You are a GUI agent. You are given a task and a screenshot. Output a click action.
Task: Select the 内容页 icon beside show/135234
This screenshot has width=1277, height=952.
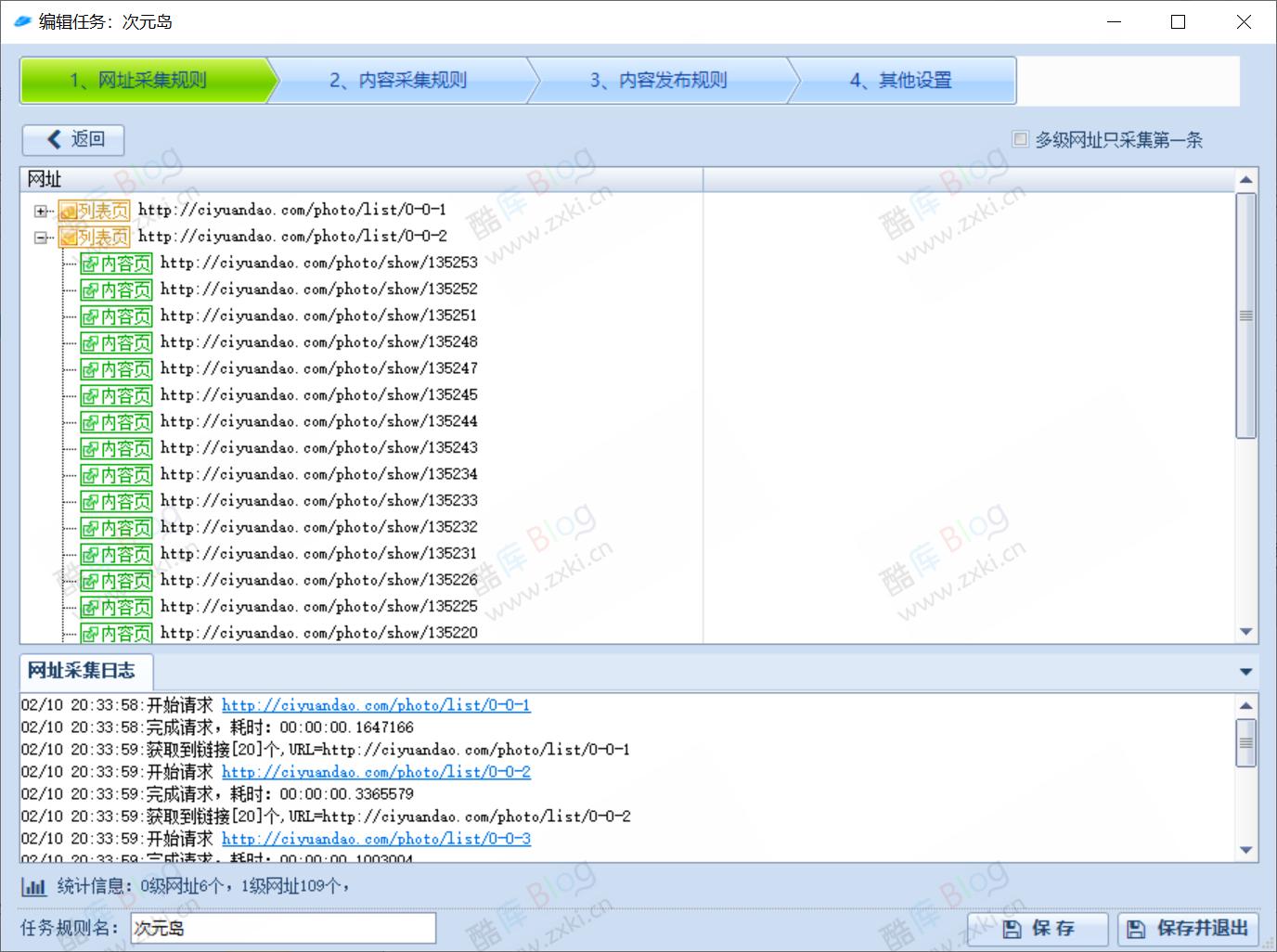pos(116,474)
